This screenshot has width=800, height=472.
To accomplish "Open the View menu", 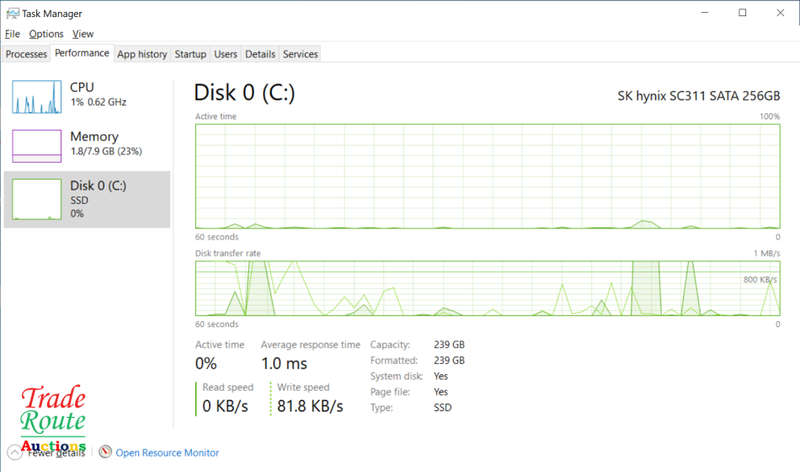I will pos(83,34).
